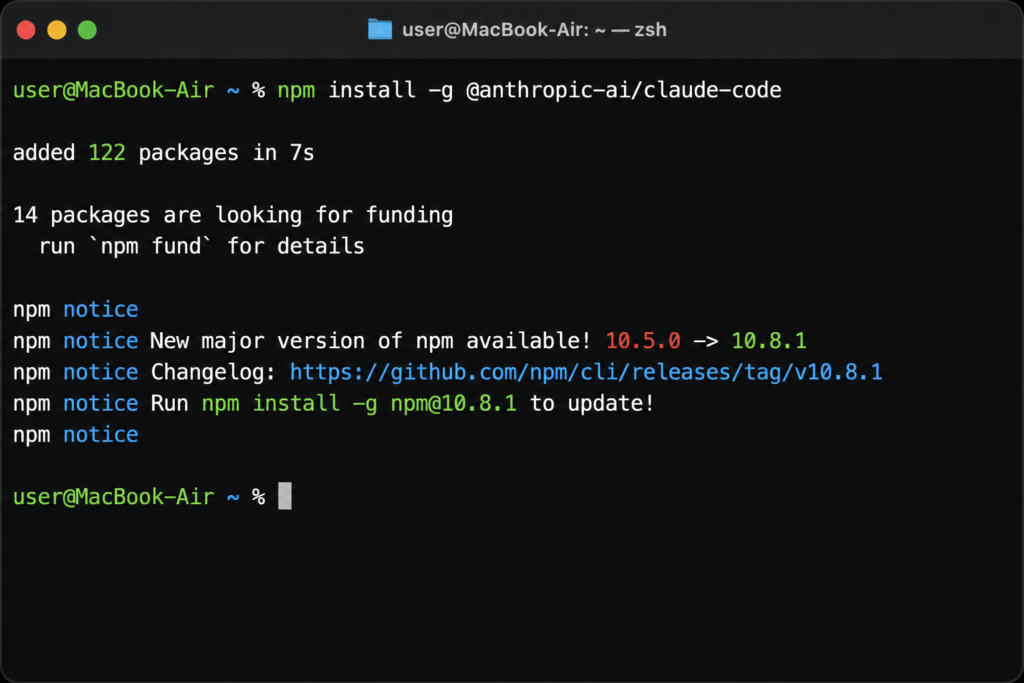Image resolution: width=1024 pixels, height=683 pixels.
Task: Open the GitHub npm cli releases changelog link
Action: coord(586,372)
